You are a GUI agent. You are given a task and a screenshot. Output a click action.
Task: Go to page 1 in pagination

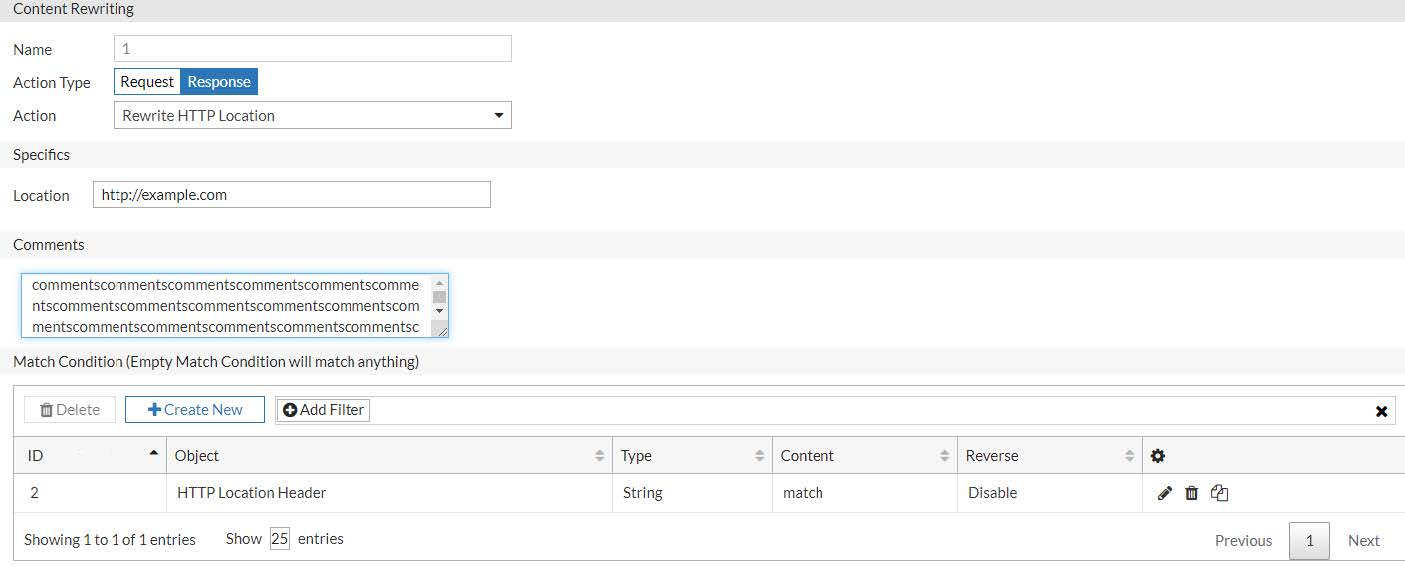(1309, 541)
